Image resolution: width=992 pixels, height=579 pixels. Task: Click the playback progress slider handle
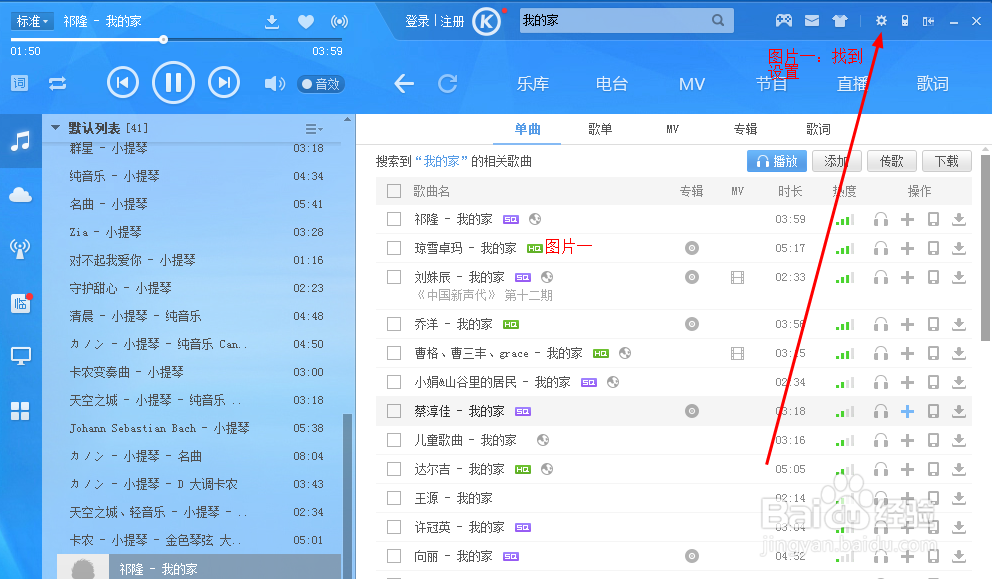click(x=163, y=39)
